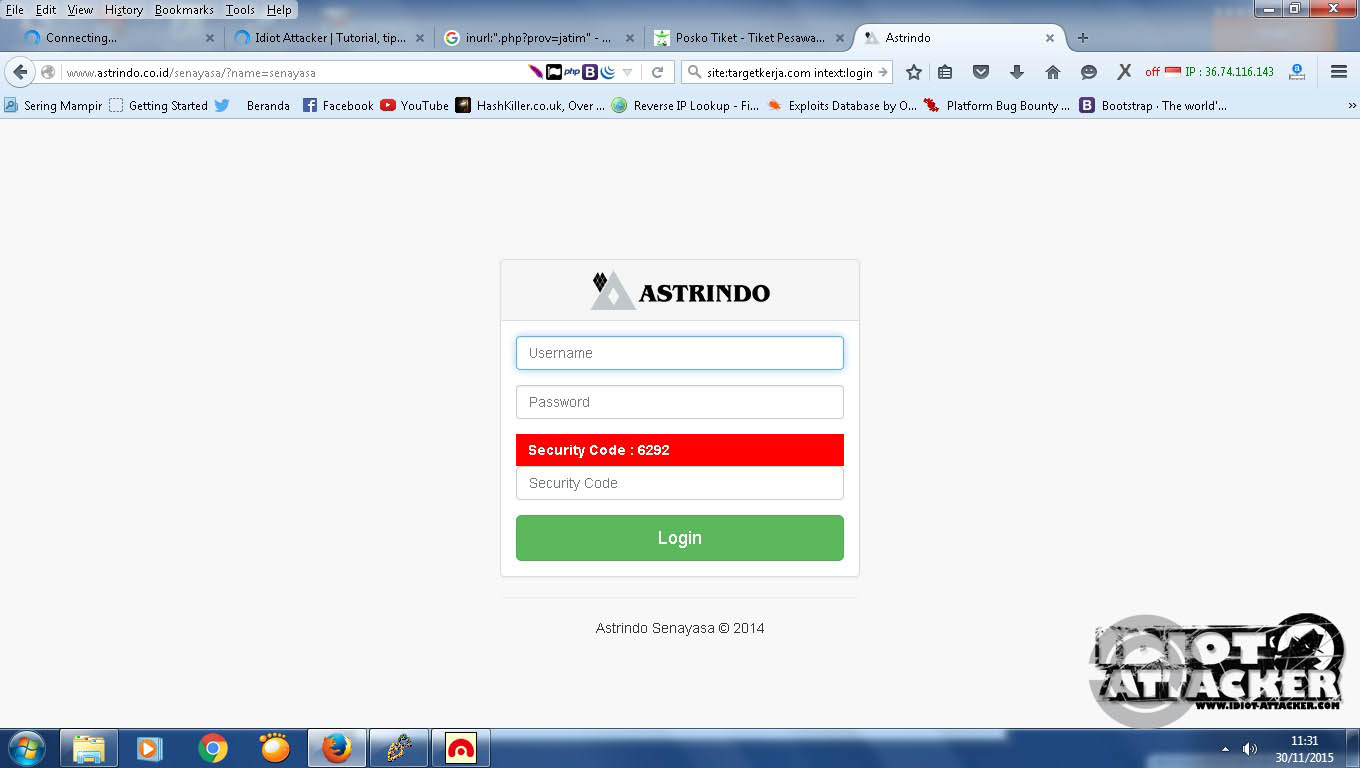The height and width of the screenshot is (768, 1360).
Task: Open the History menu
Action: 124,10
